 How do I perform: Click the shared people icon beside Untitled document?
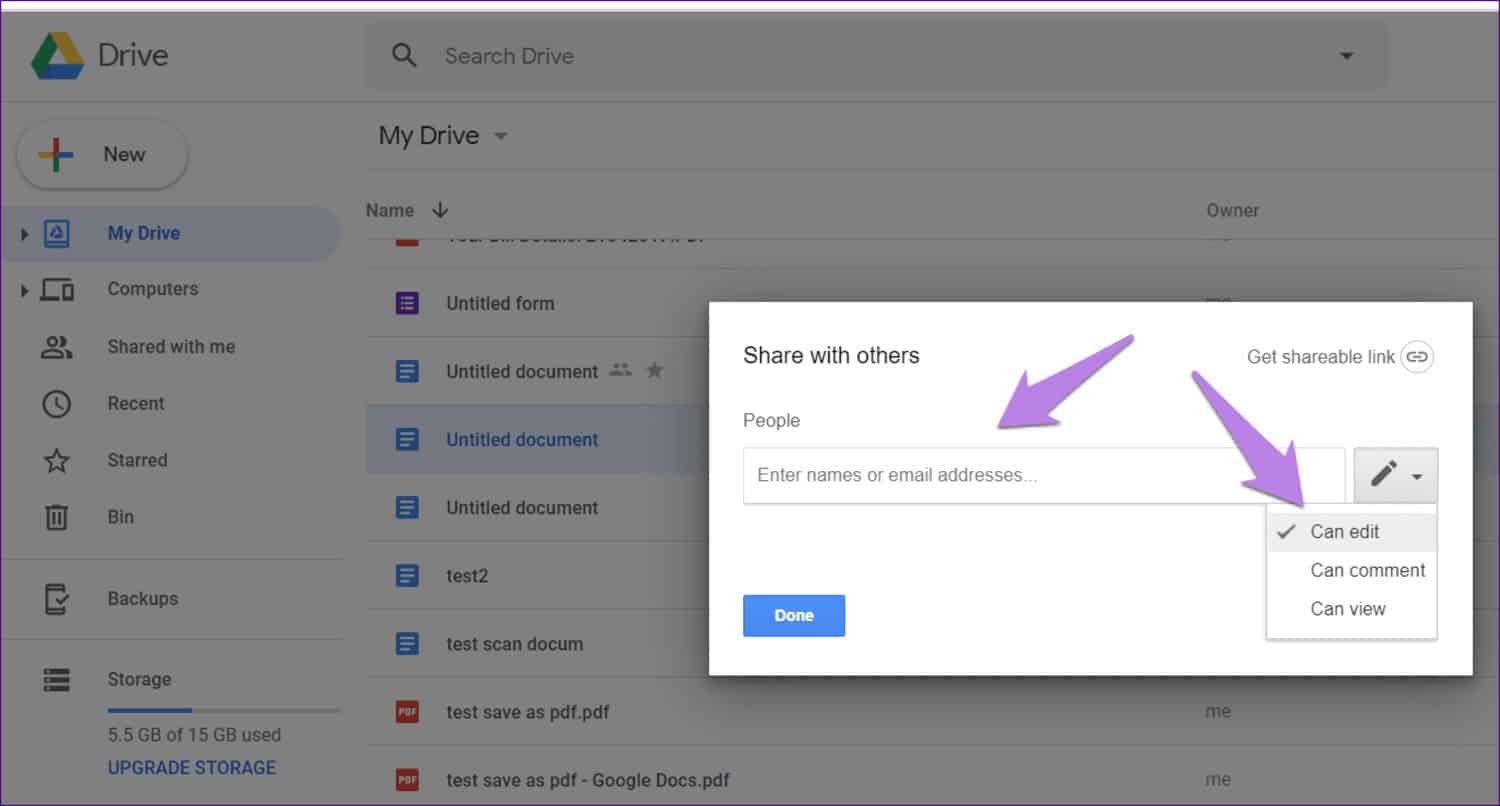tap(621, 370)
